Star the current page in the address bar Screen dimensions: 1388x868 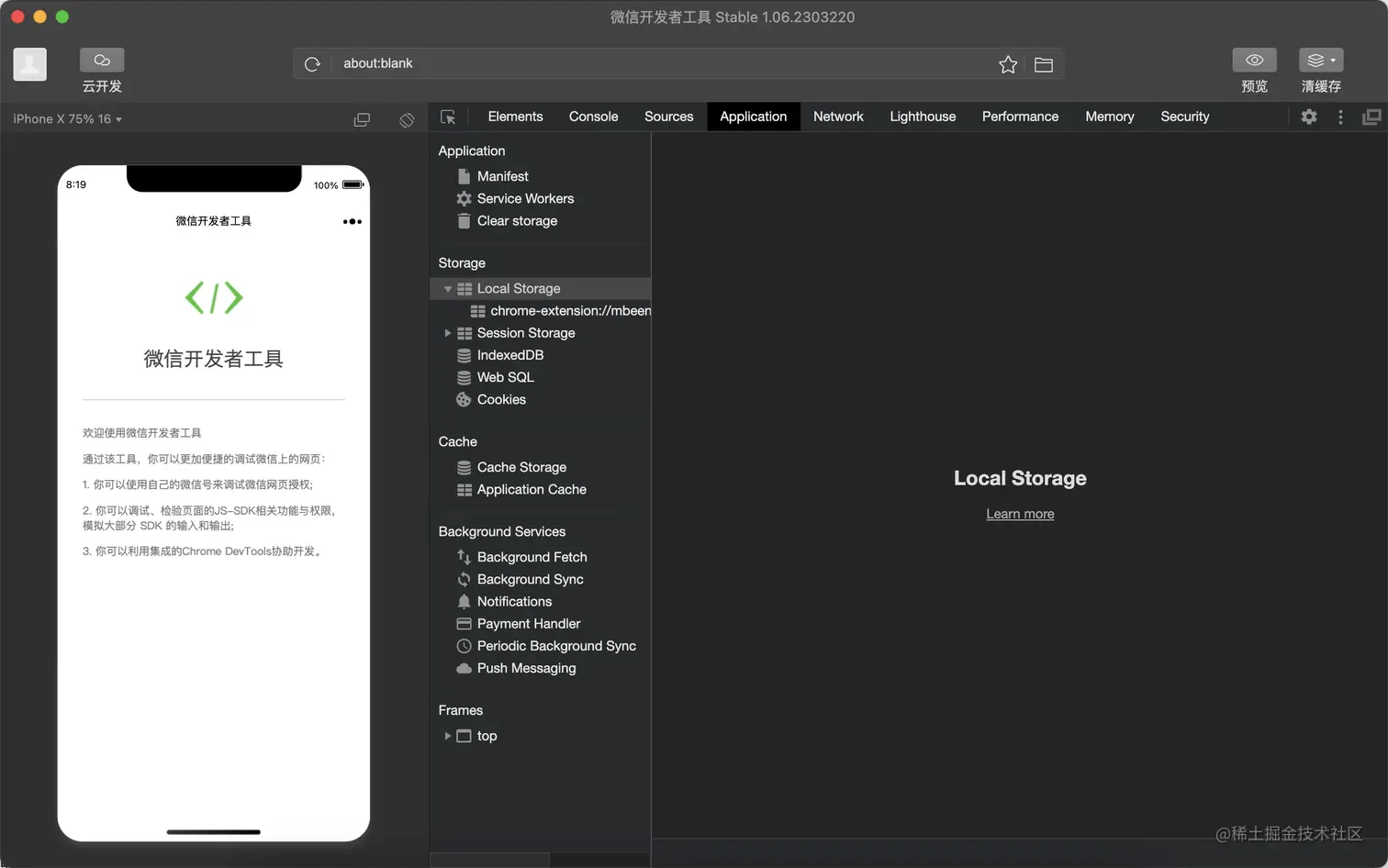[x=1007, y=63]
